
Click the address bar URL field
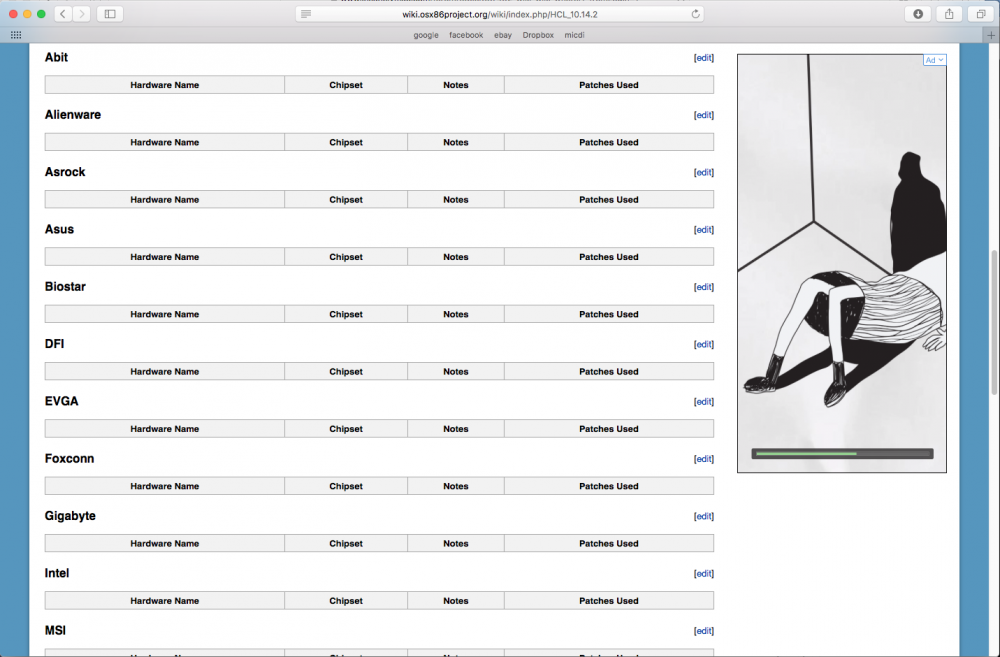coord(499,14)
